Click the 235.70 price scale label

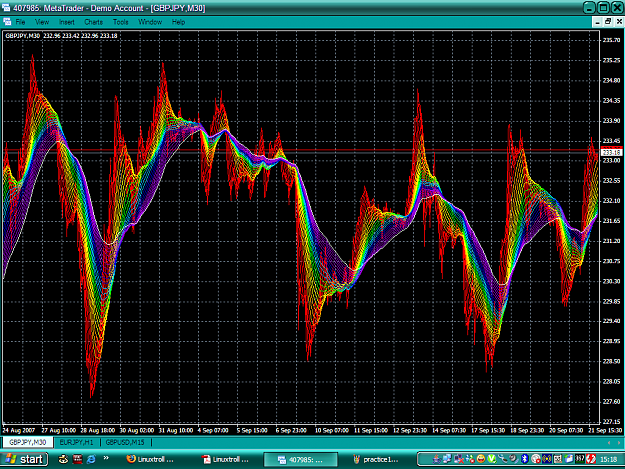pos(611,40)
